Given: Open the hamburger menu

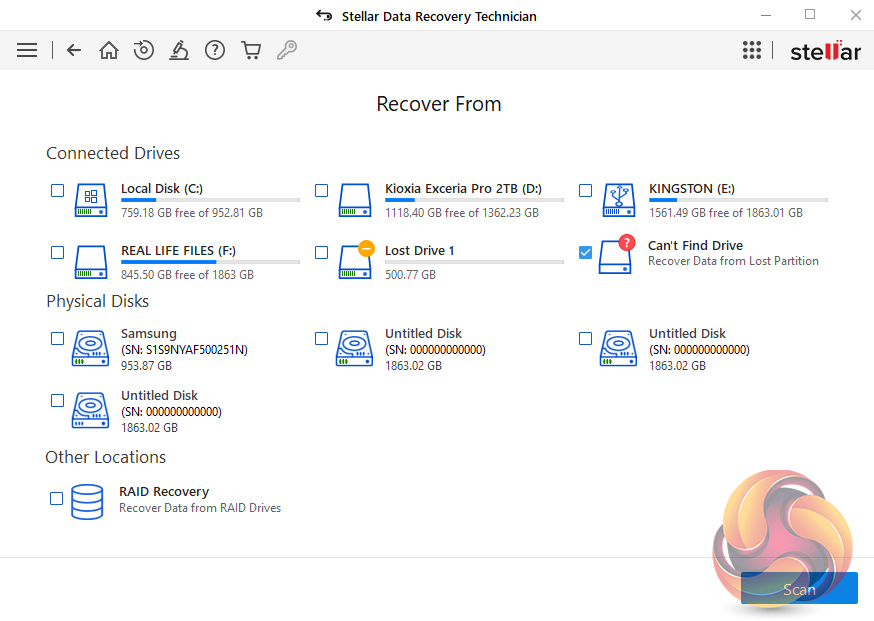Looking at the screenshot, I should click(x=27, y=50).
